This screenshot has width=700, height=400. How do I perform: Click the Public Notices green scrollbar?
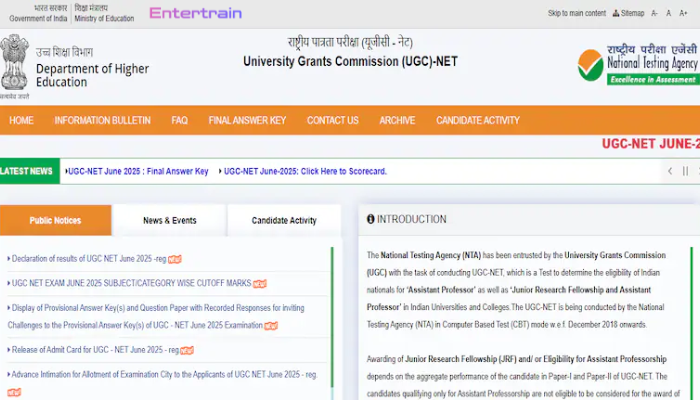pyautogui.click(x=332, y=317)
